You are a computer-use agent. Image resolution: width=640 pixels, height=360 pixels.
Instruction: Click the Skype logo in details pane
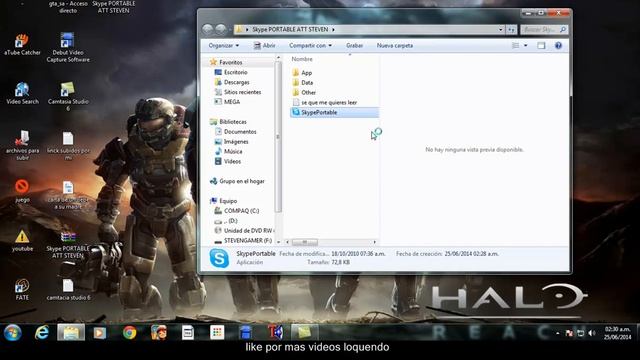tap(219, 258)
